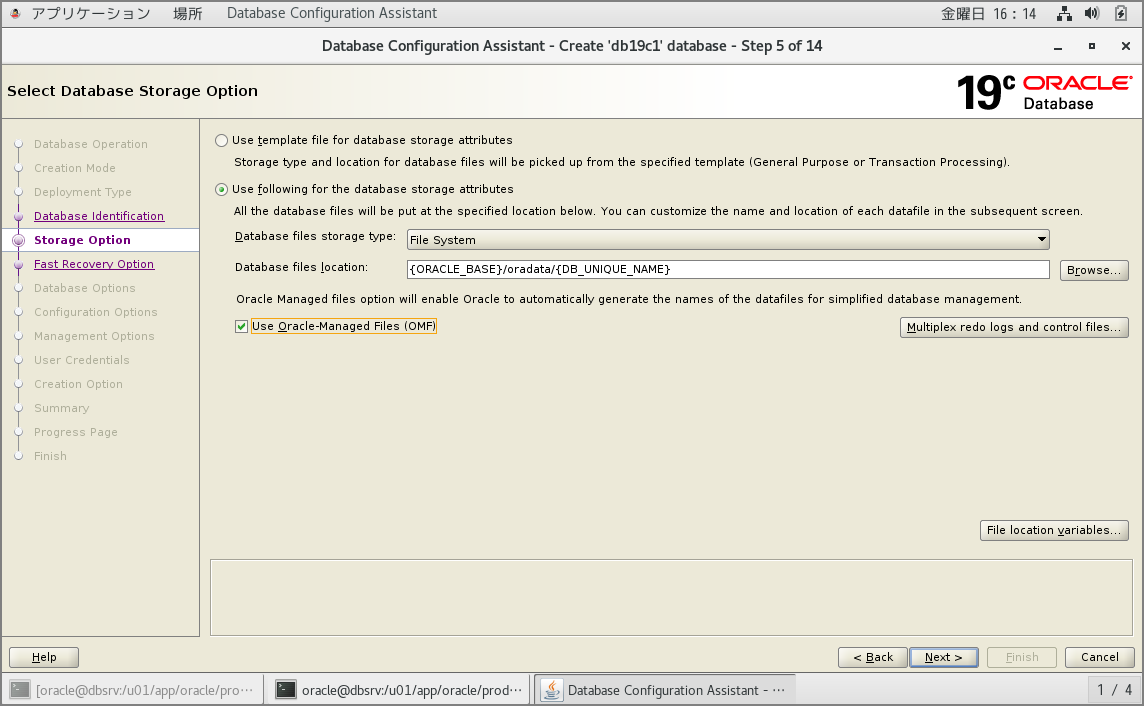The image size is (1144, 706).
Task: Open Database files storage type dropdown
Action: pos(727,240)
